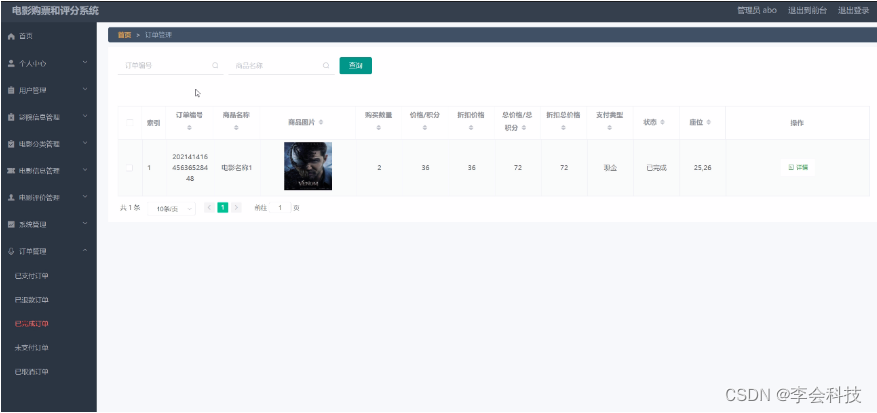
Task: Sort by 支付类型 column arrows
Action: pos(610,128)
